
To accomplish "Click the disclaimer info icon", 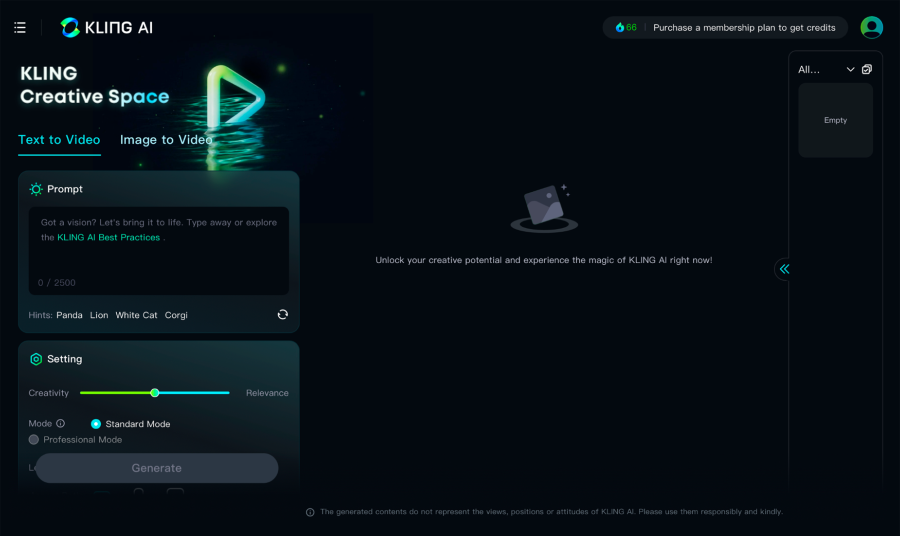I will [x=310, y=512].
